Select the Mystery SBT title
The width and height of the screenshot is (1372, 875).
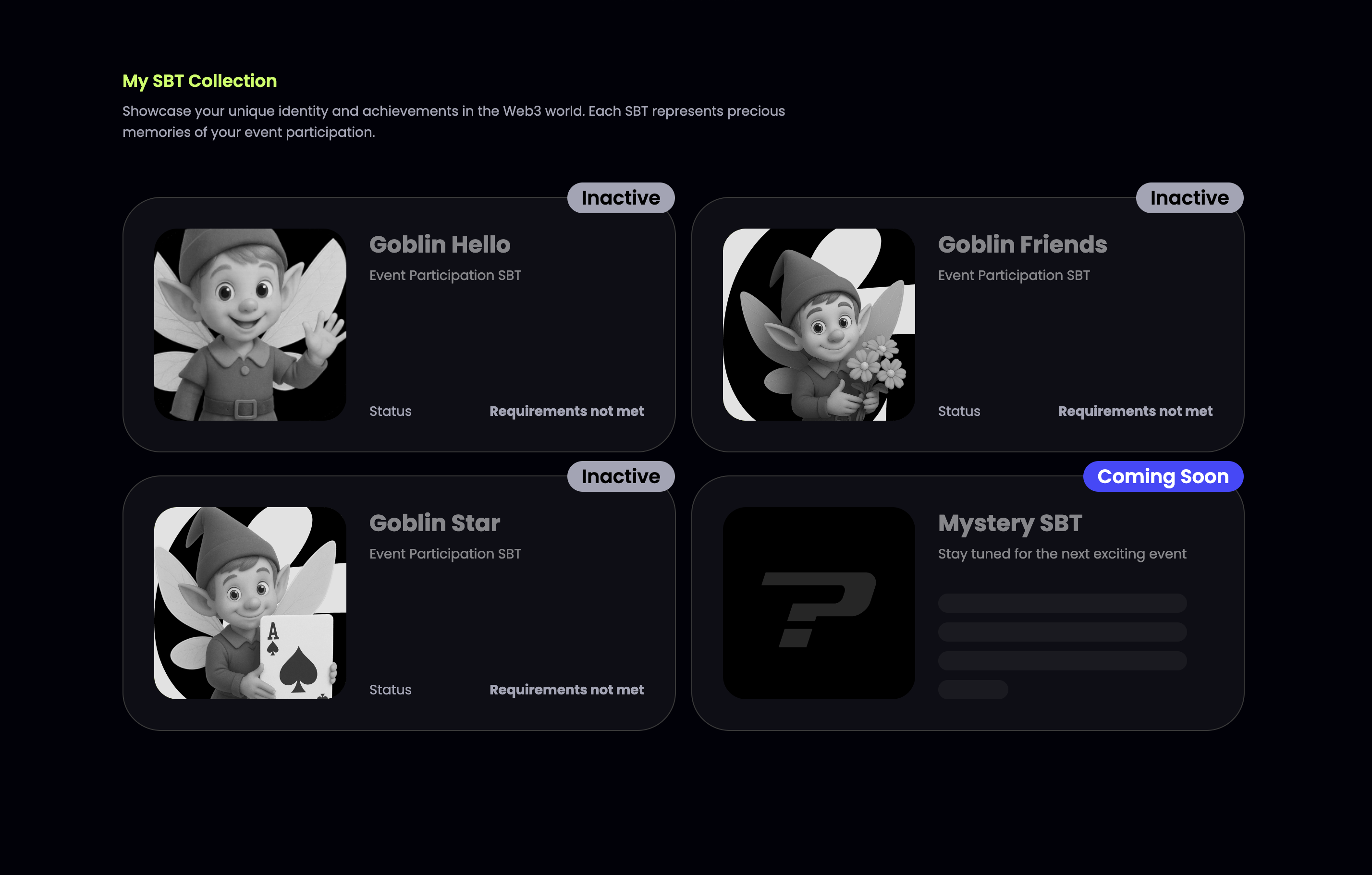pos(1010,523)
